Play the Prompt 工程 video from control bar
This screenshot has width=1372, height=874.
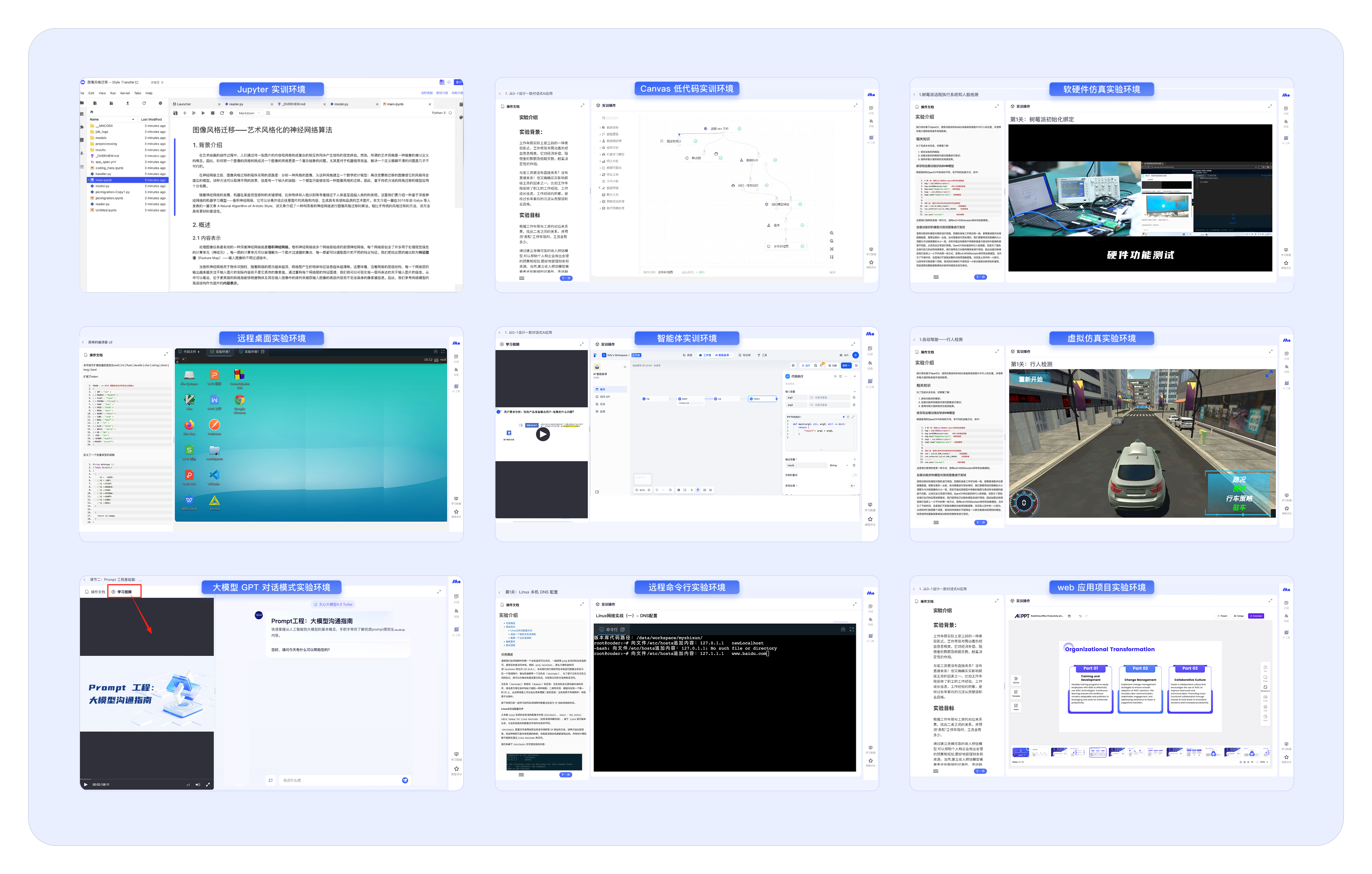tap(86, 785)
